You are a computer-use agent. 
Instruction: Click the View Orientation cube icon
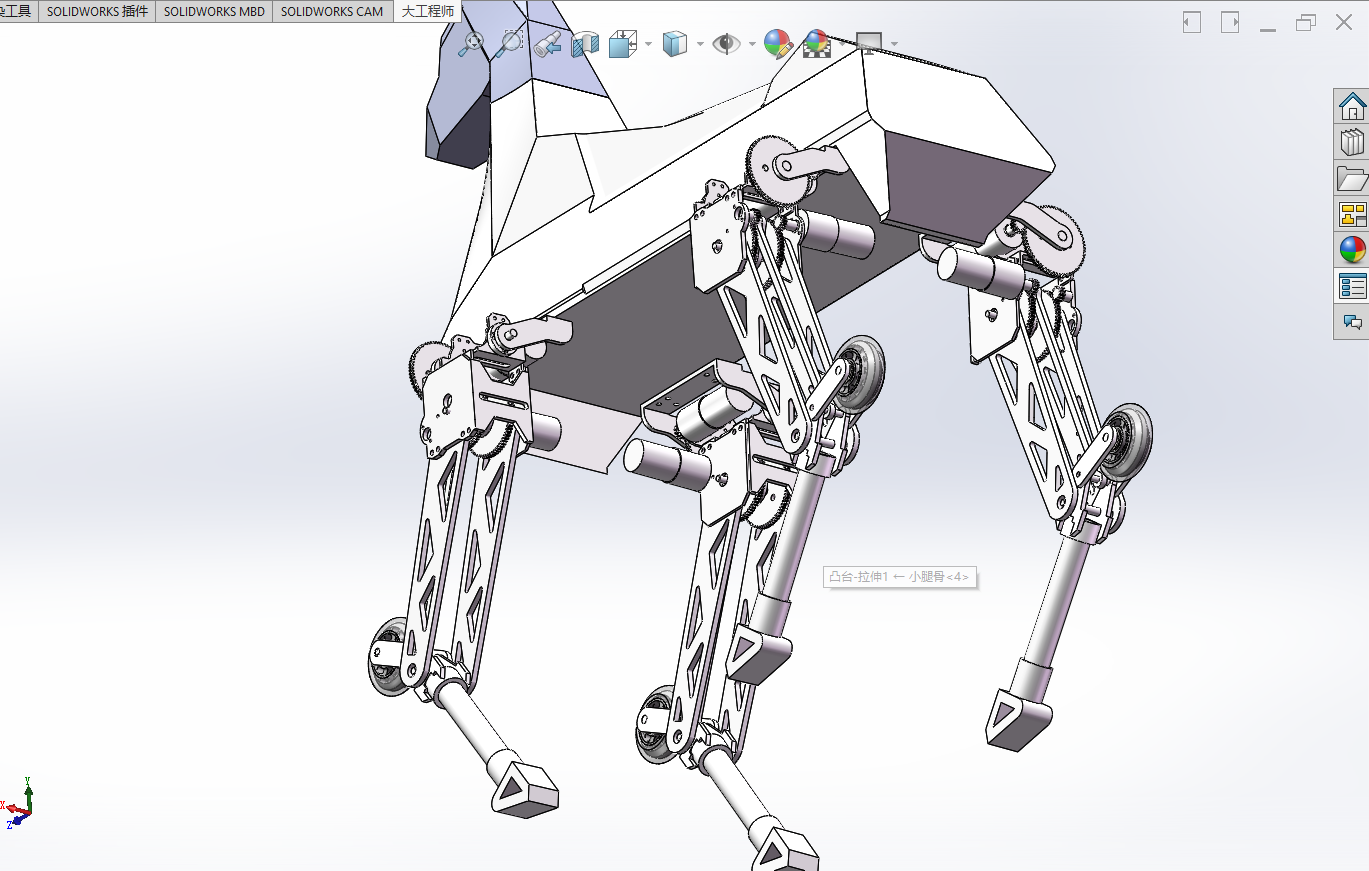pyautogui.click(x=623, y=43)
